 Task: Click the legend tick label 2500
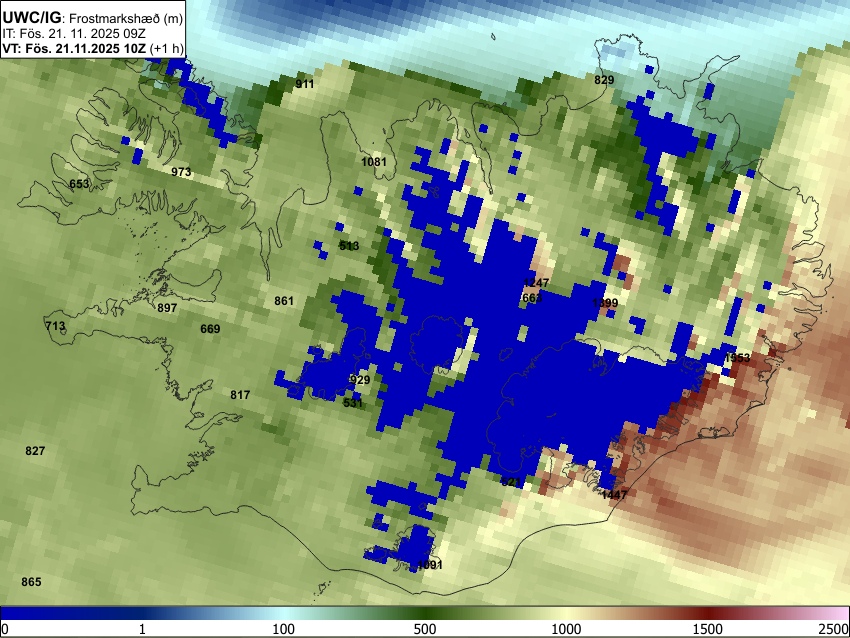coord(835,629)
